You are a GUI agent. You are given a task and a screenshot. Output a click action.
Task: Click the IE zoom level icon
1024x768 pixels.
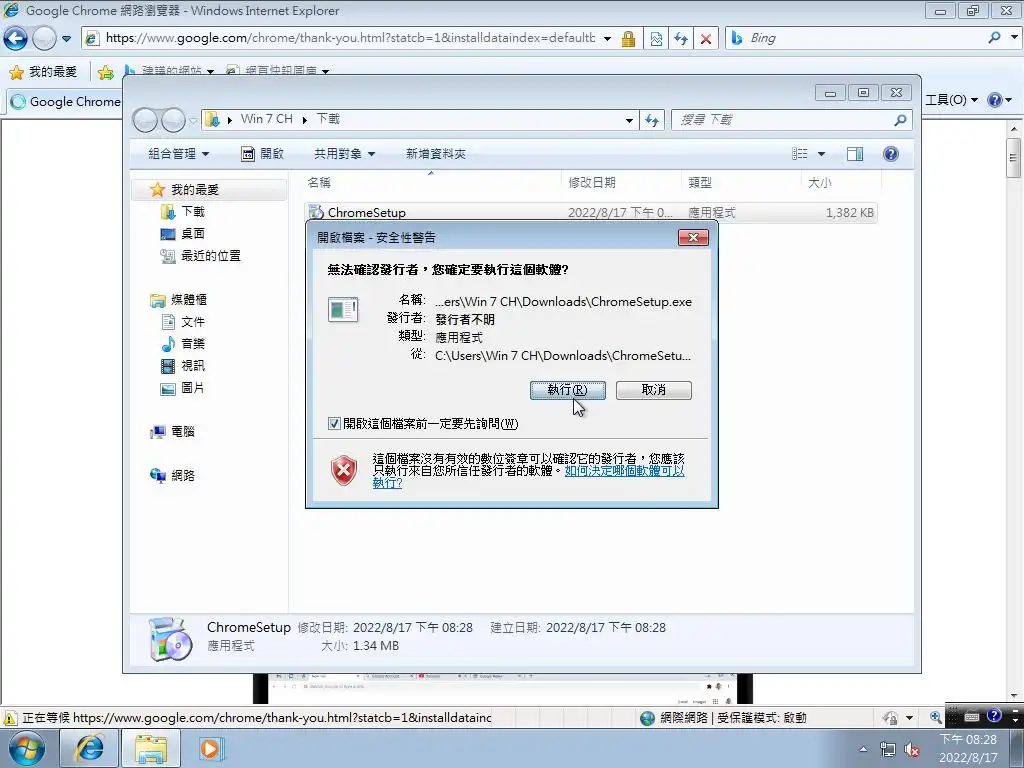(x=935, y=718)
